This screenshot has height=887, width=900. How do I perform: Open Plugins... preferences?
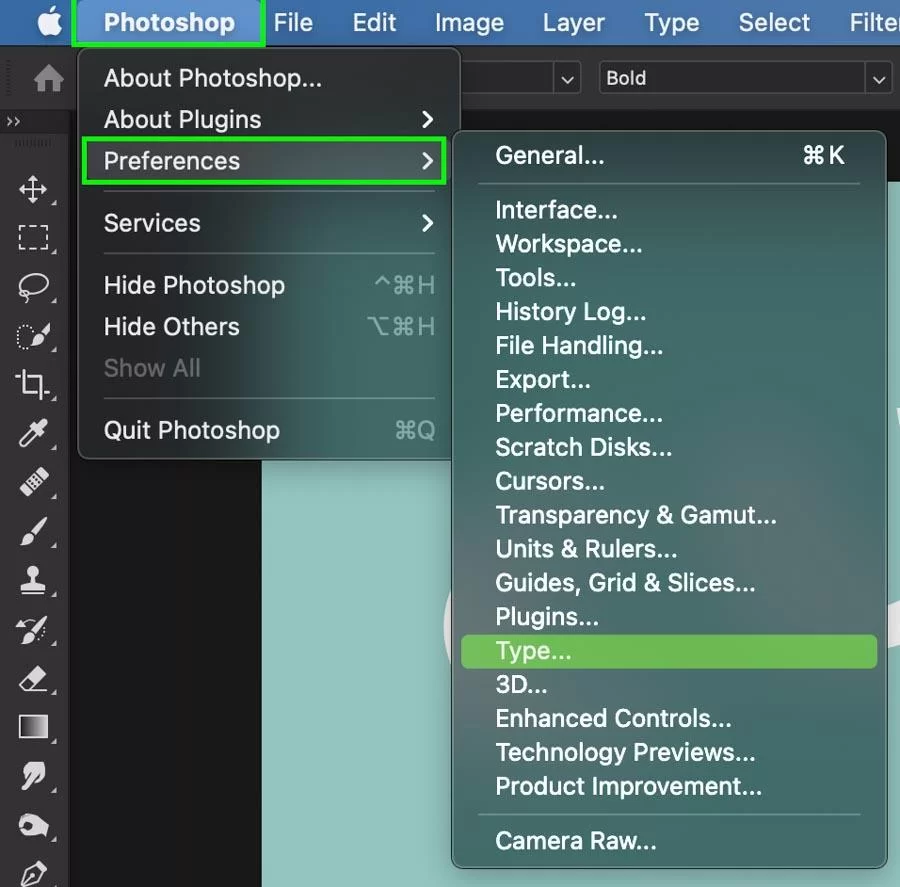[x=669, y=617]
